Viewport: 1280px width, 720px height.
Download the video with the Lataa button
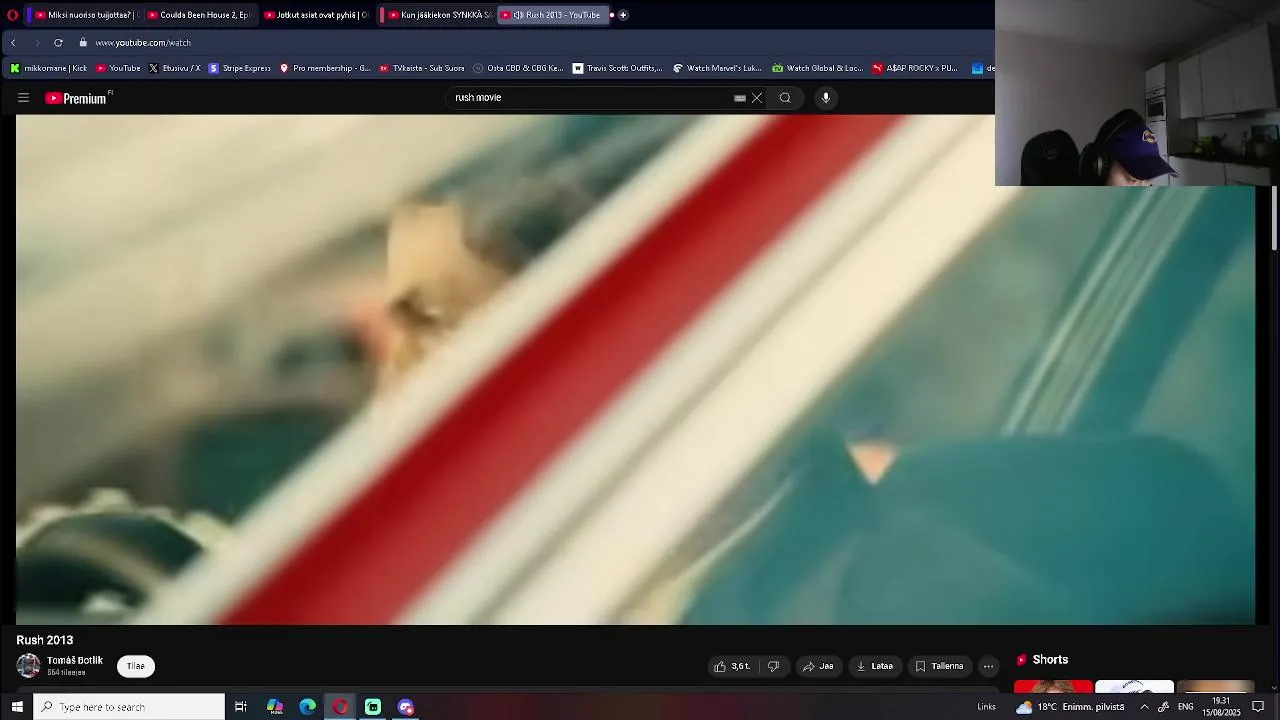875,666
